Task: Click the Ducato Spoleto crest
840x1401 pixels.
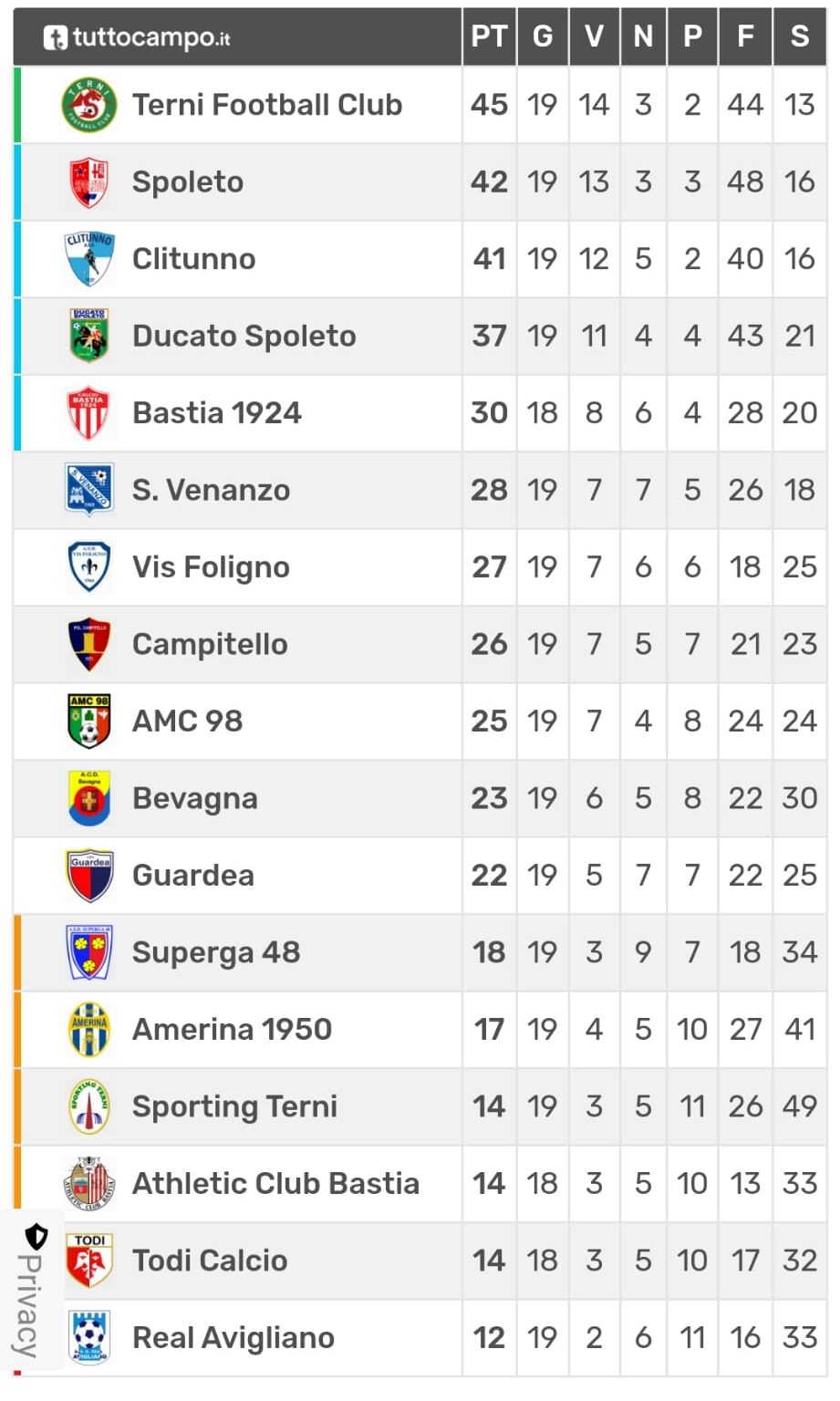Action: [88, 336]
